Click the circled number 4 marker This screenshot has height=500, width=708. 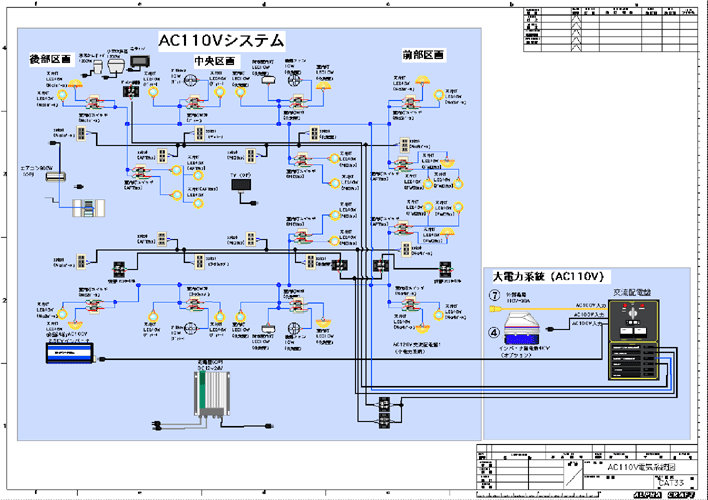[x=494, y=333]
